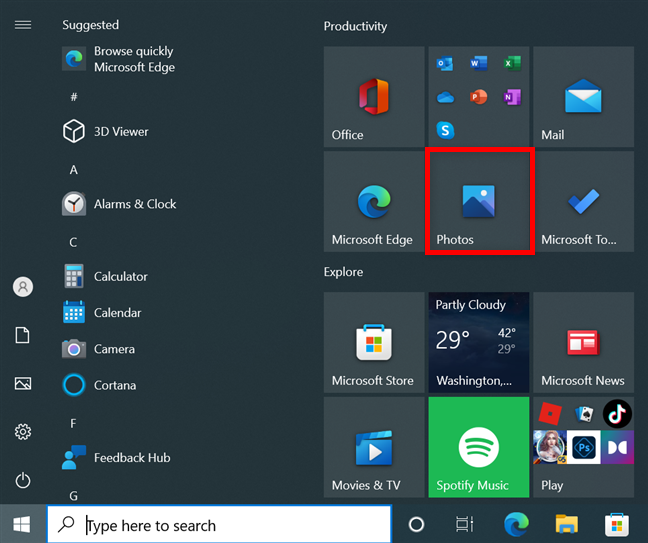Launch the Camera app
The image size is (648, 543).
(x=99, y=349)
